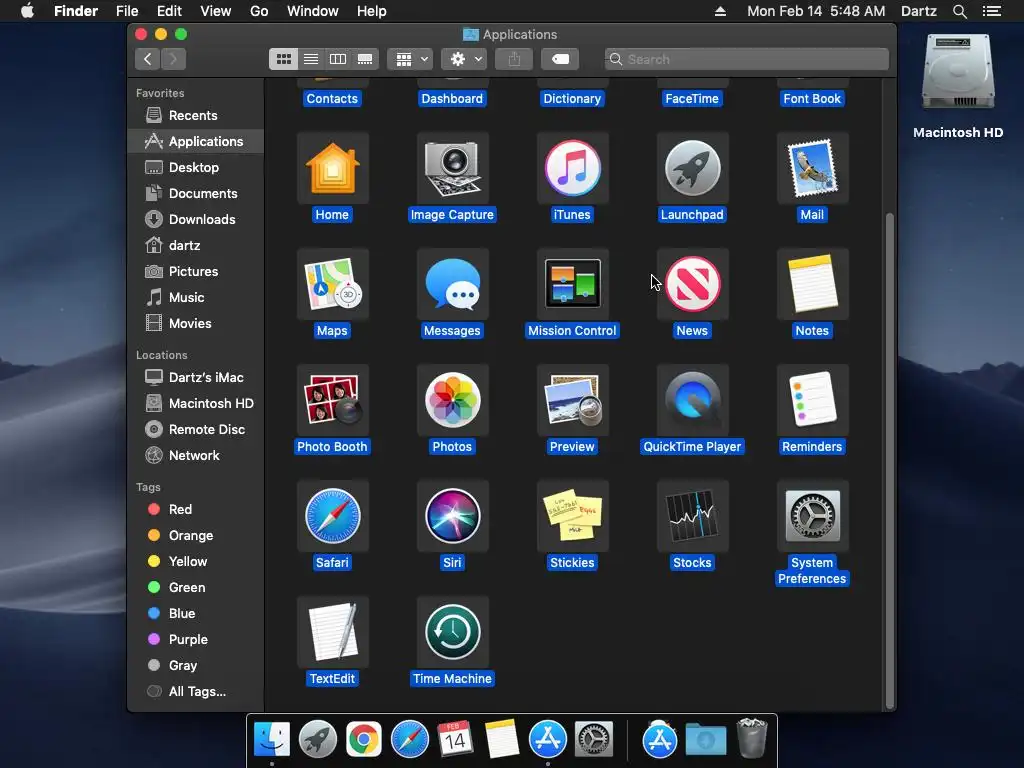Open Calendar from the dock
This screenshot has width=1024, height=768.
455,739
